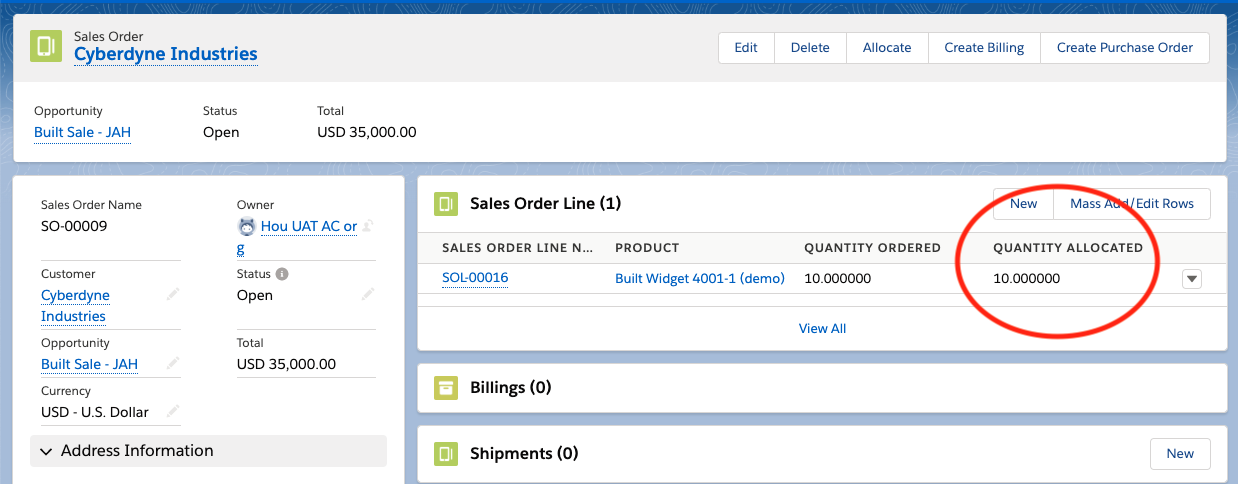1238x484 pixels.
Task: Click the Product column header
Action: click(647, 248)
